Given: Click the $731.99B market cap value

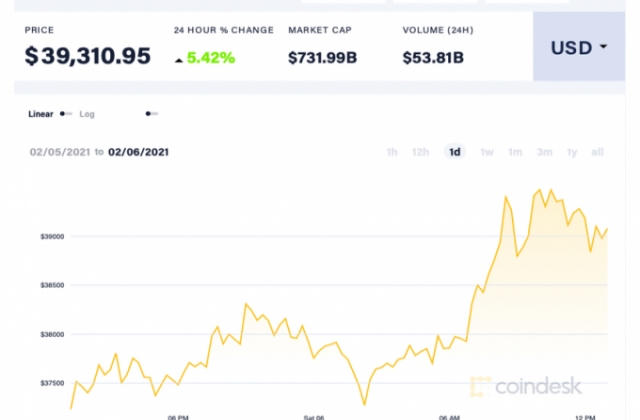Looking at the screenshot, I should [323, 57].
